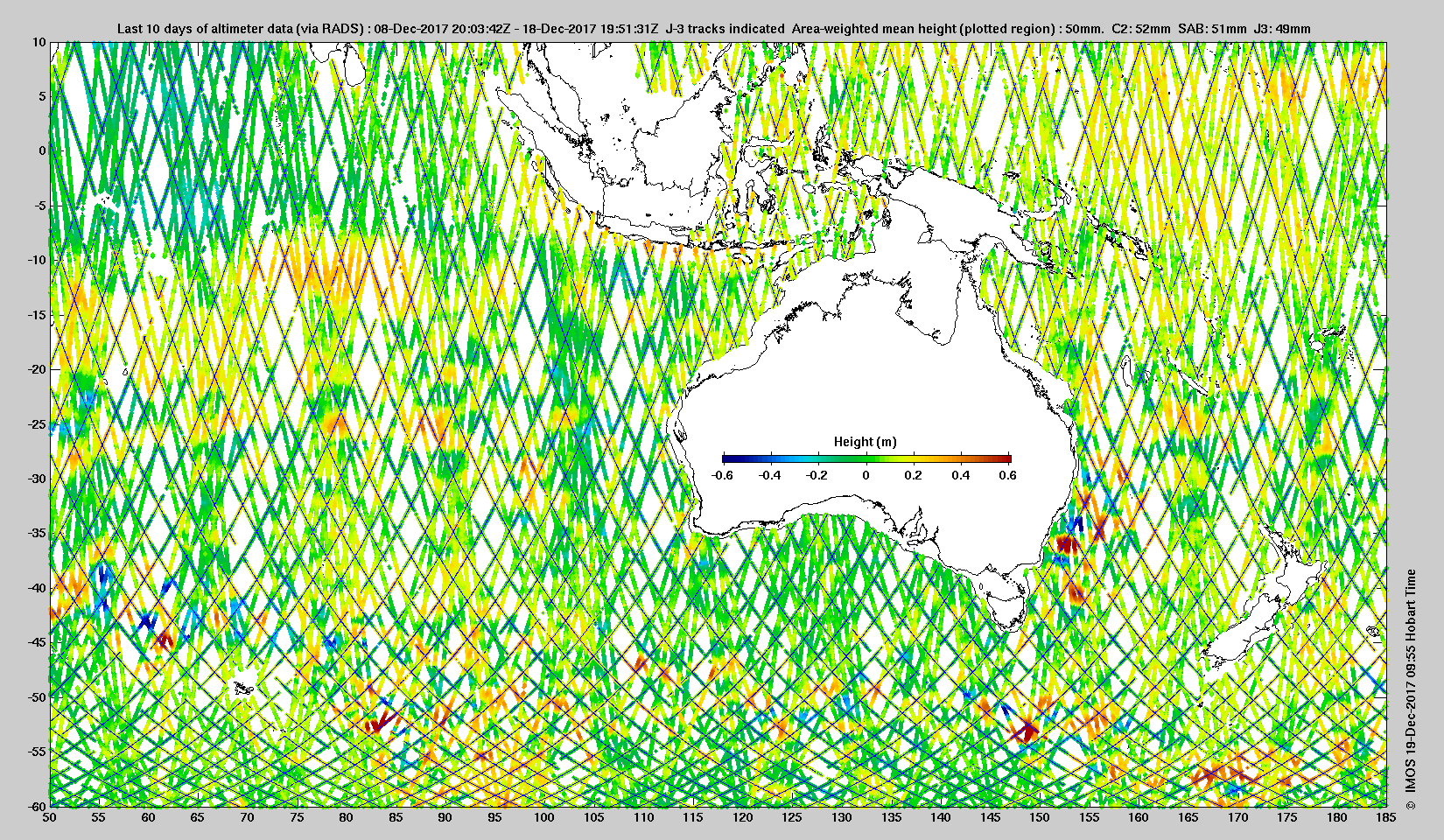Click the 80 longitude tick label

tap(347, 818)
